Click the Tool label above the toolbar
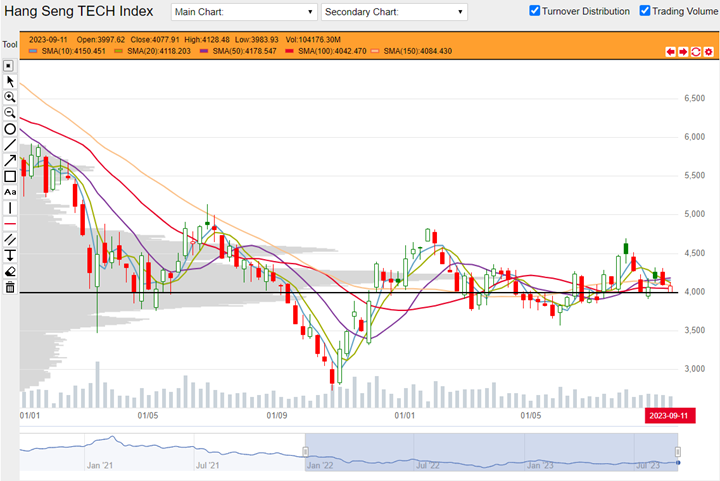Image resolution: width=720 pixels, height=481 pixels. [10, 45]
